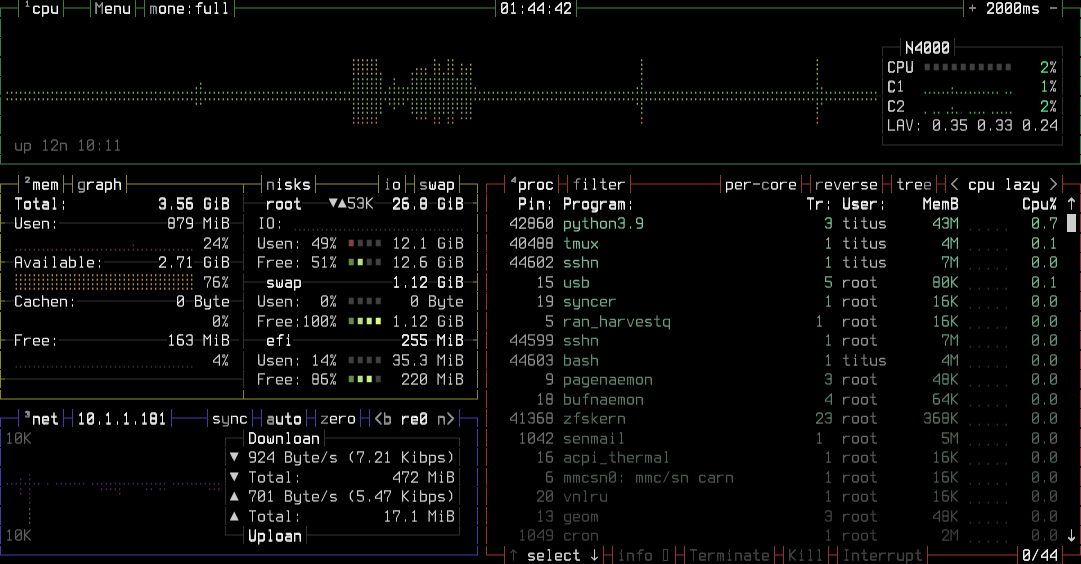Toggle process tree view
Viewport: 1081px width, 564px height.
(913, 184)
